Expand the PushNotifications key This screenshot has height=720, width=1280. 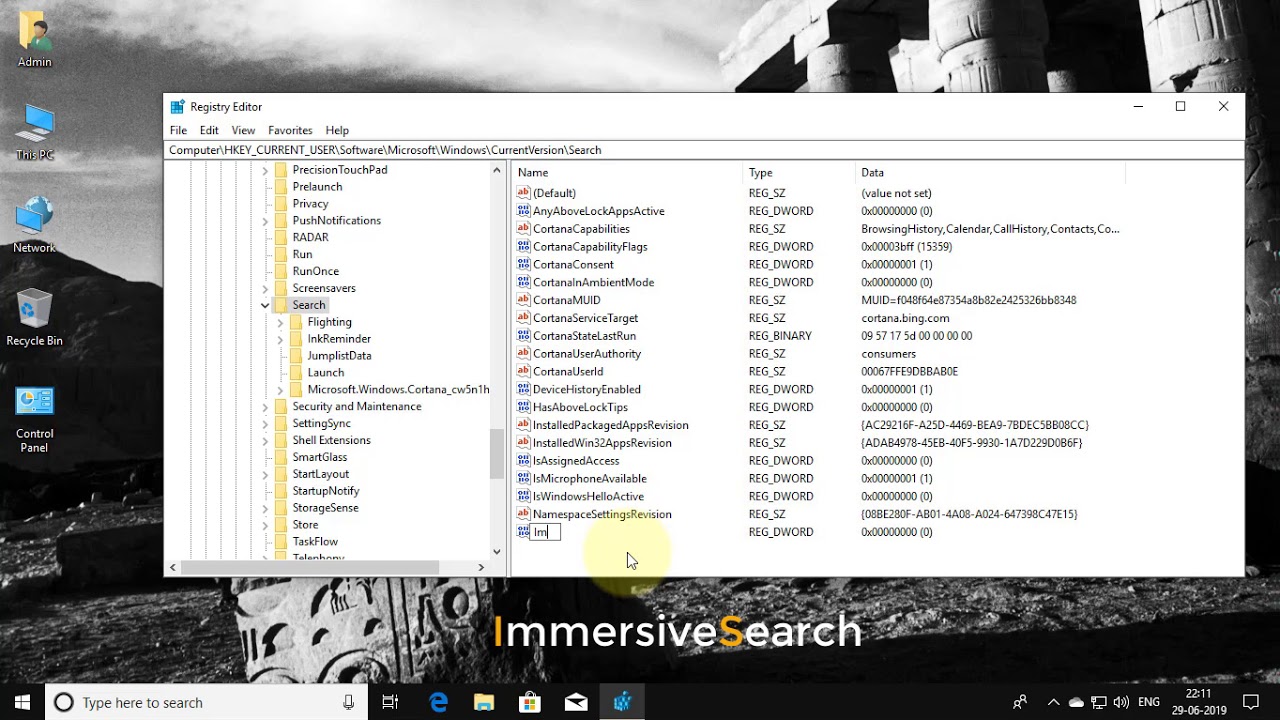point(265,221)
